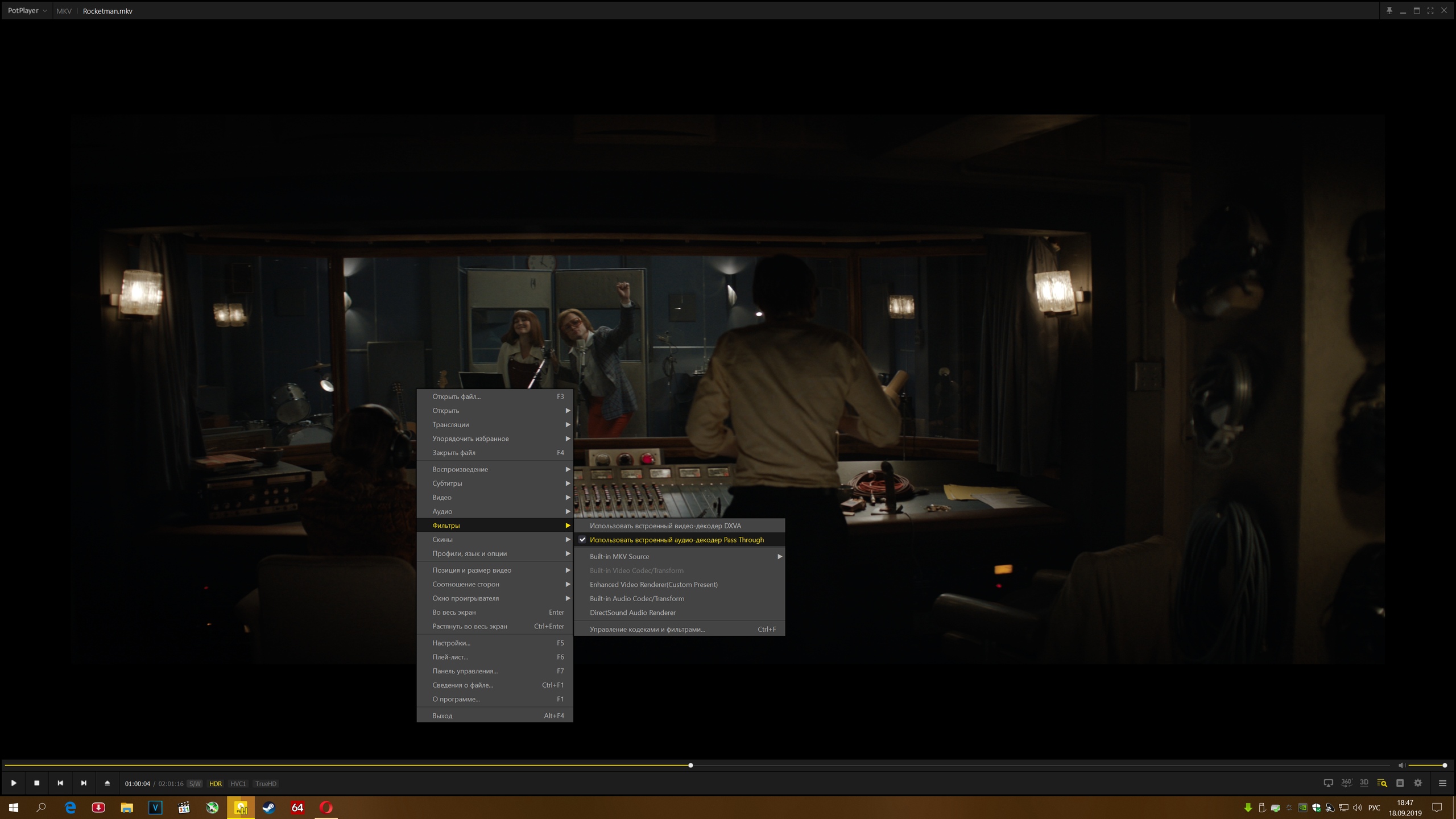
Task: Toggle the HDR indicator badge
Action: [216, 784]
